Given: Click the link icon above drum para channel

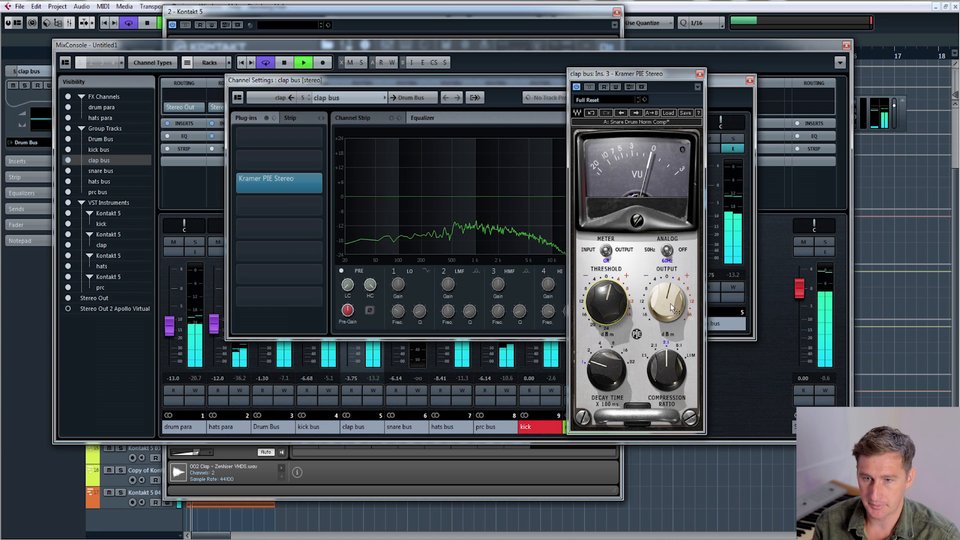Looking at the screenshot, I should (168, 415).
